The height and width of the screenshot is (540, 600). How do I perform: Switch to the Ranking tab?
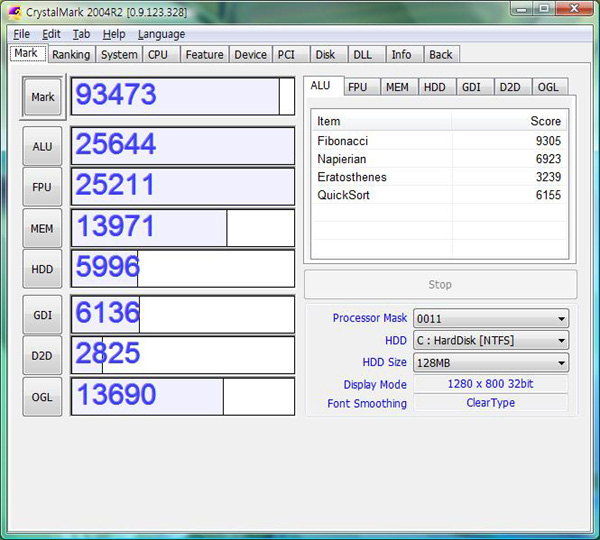pos(71,55)
